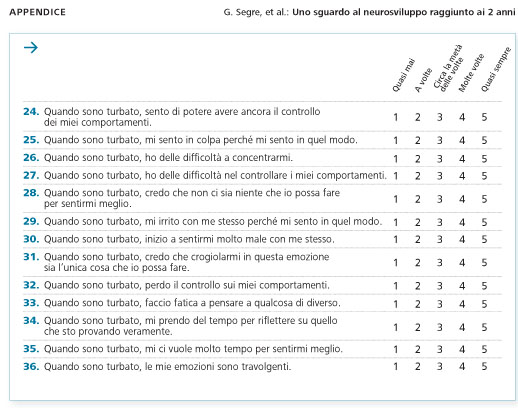The height and width of the screenshot is (408, 518).
Task: Pick rating 5 for question 30
Action: click(484, 239)
